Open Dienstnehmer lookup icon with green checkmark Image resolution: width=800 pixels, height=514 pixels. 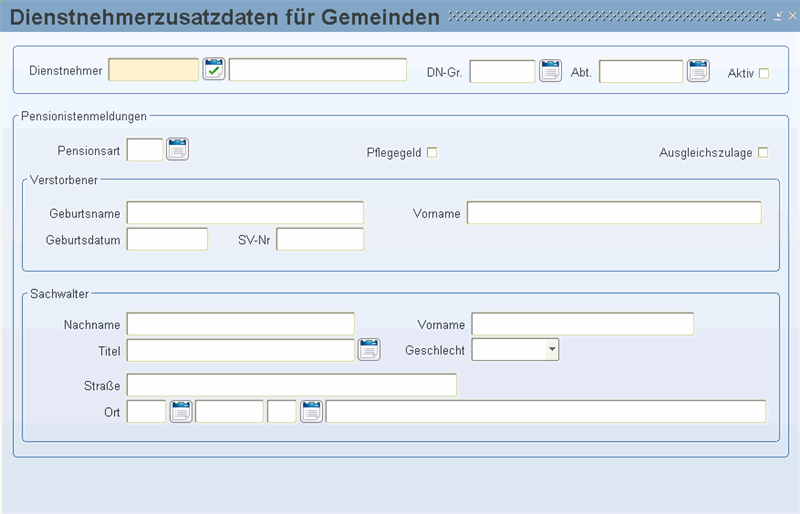click(x=214, y=69)
